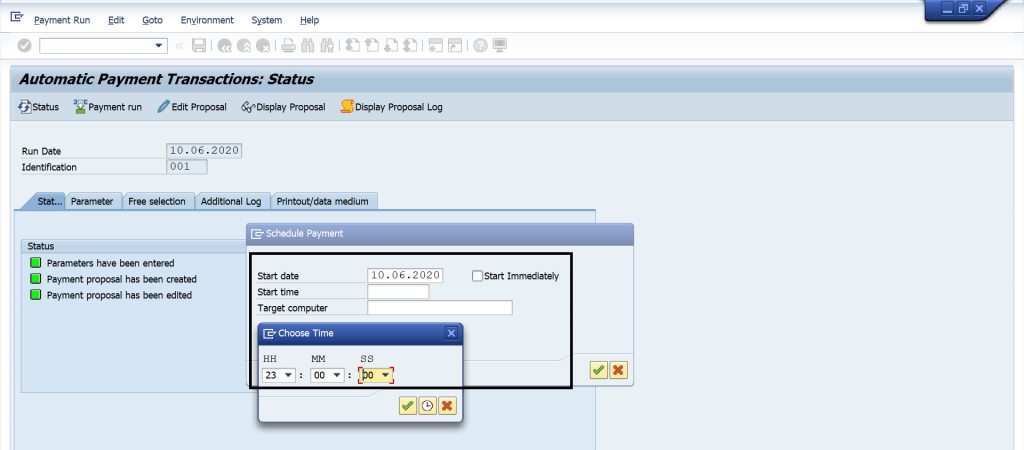Open the Payment Run menu

tap(62, 20)
